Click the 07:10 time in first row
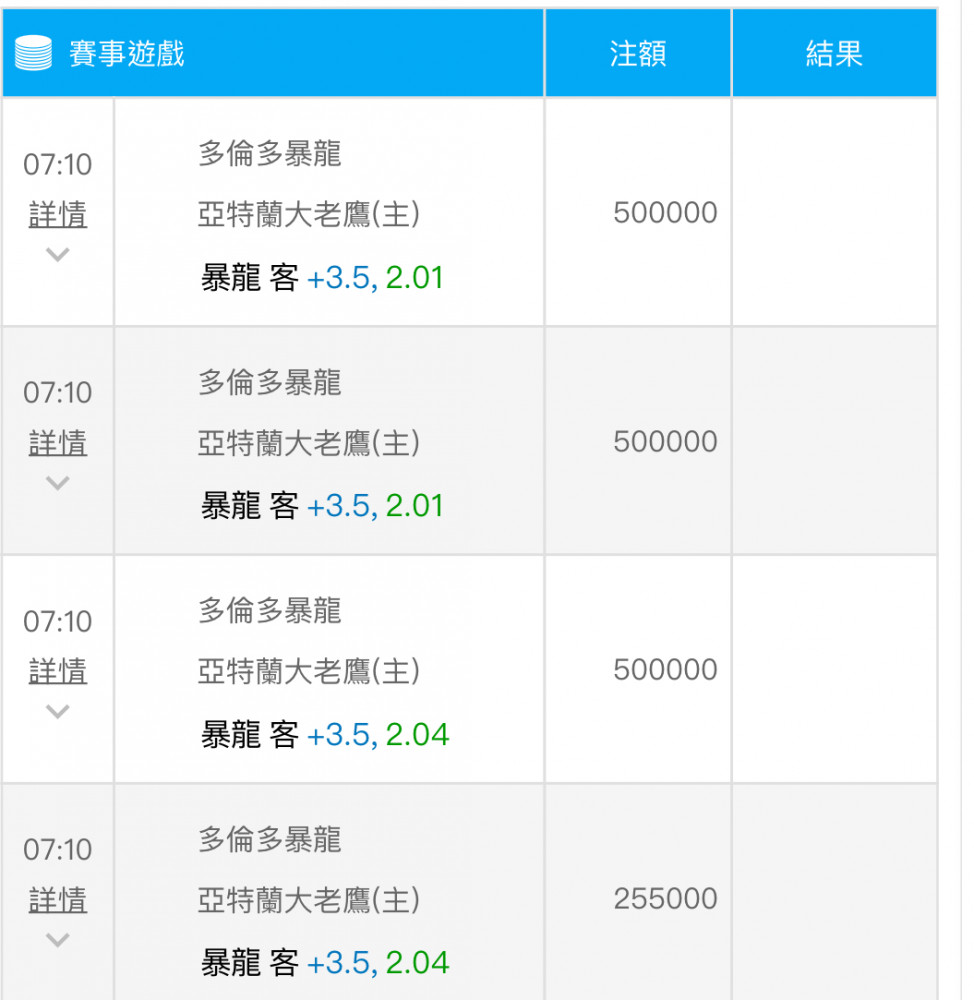 [x=57, y=165]
